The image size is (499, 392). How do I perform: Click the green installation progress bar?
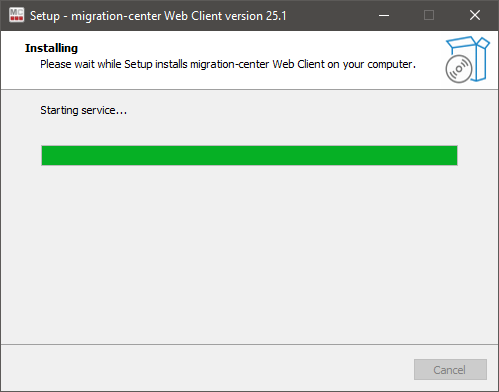pyautogui.click(x=249, y=155)
